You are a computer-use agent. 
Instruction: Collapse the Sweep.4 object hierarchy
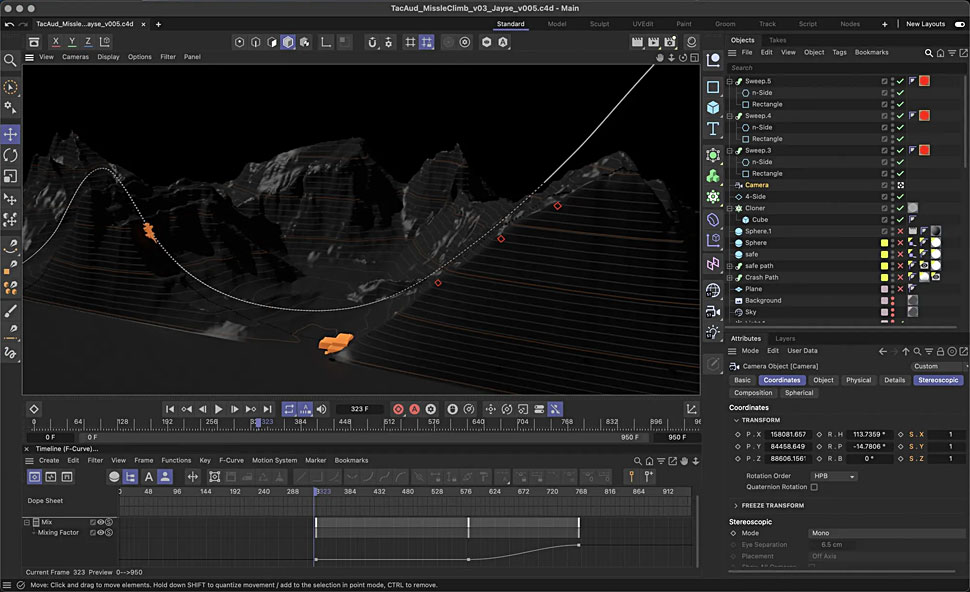[x=730, y=116]
